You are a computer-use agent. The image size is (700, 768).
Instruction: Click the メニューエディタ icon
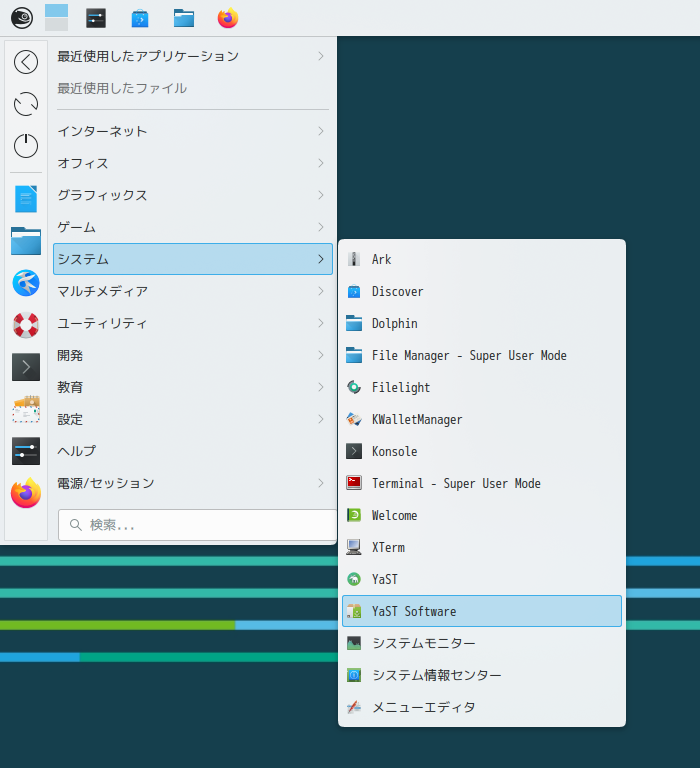click(354, 707)
